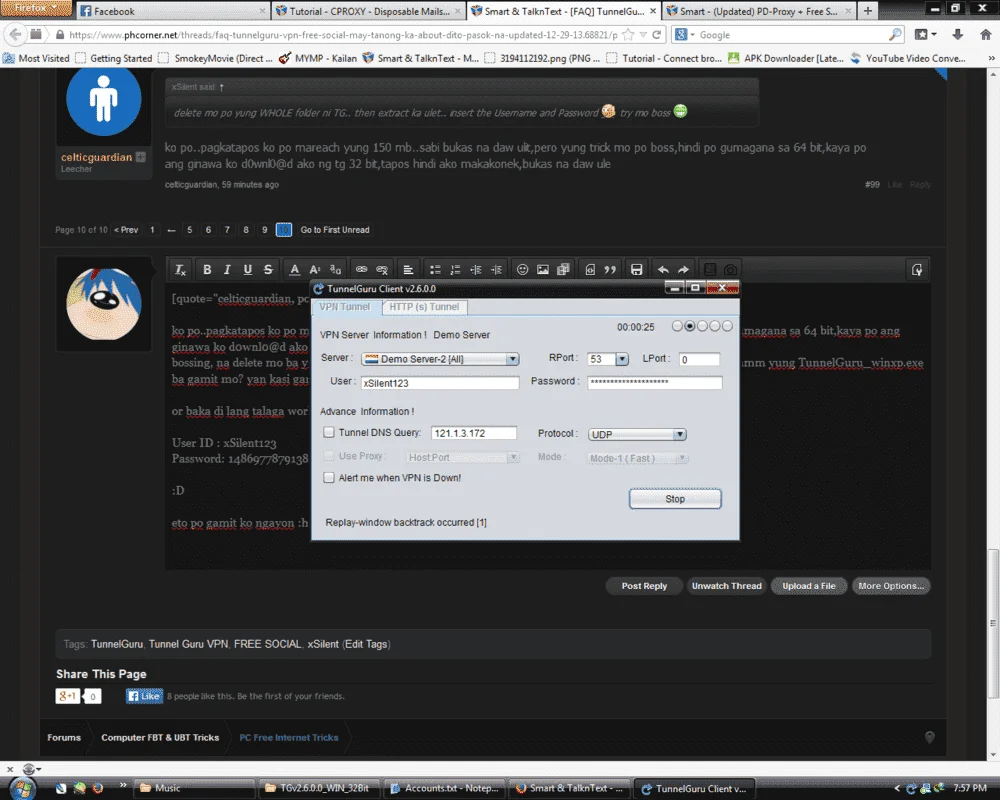
Task: Enable the Tunnel DNS Query checkbox
Action: tap(328, 433)
